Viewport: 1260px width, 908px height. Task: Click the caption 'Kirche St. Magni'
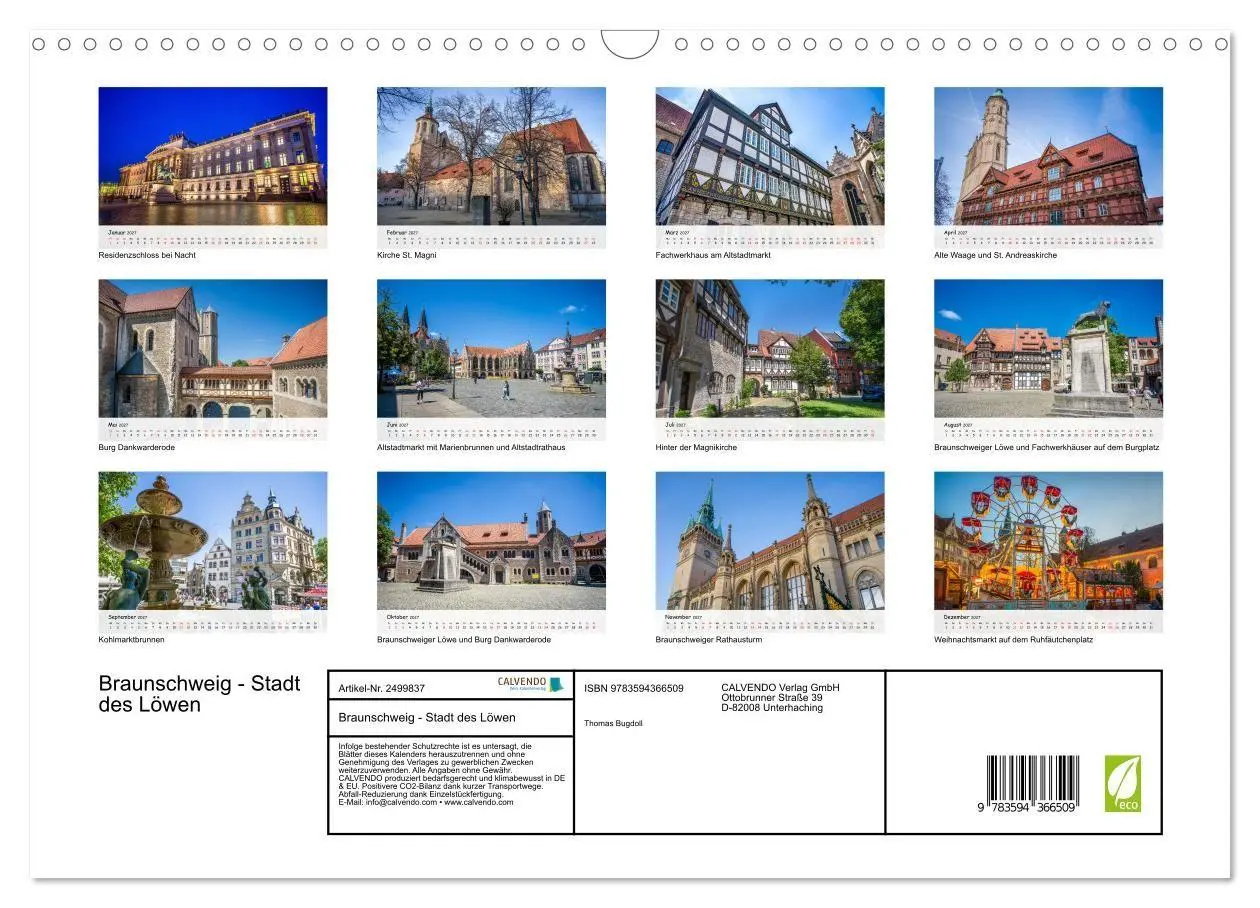[407, 255]
